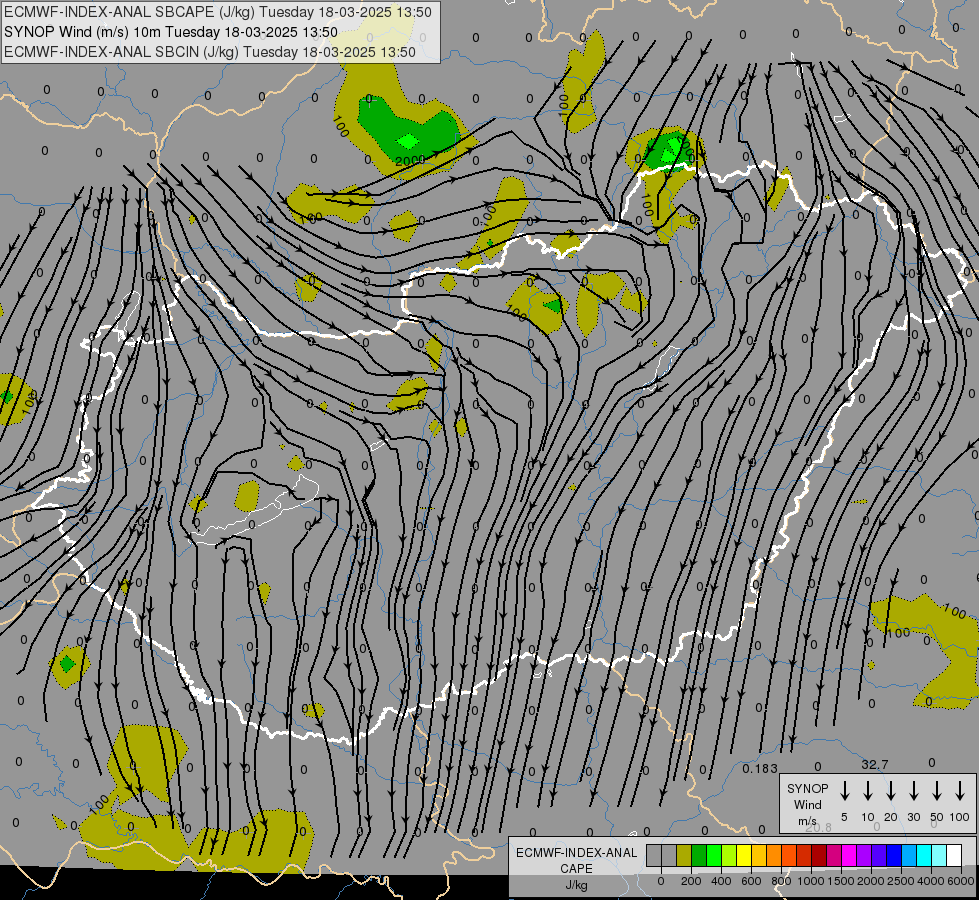Click the '0.183' value on the map
Image resolution: width=979 pixels, height=900 pixels.
click(x=760, y=768)
